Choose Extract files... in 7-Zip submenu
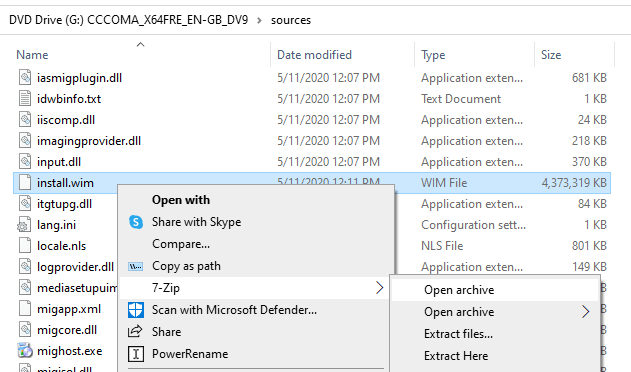This screenshot has width=631, height=372. coord(458,334)
